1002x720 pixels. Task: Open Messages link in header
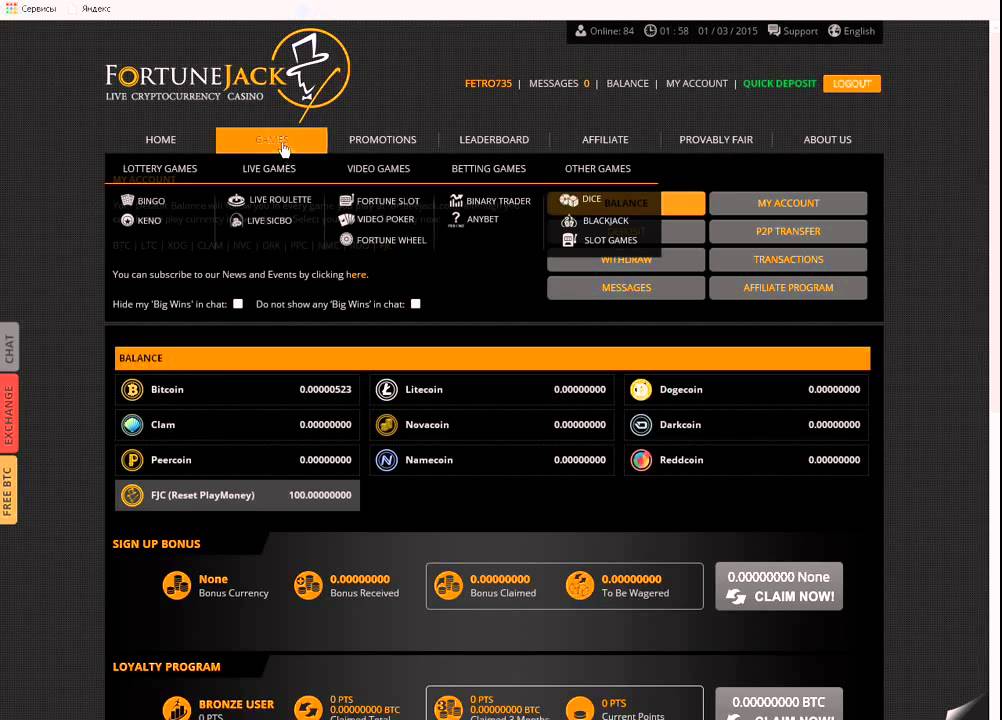pos(559,84)
